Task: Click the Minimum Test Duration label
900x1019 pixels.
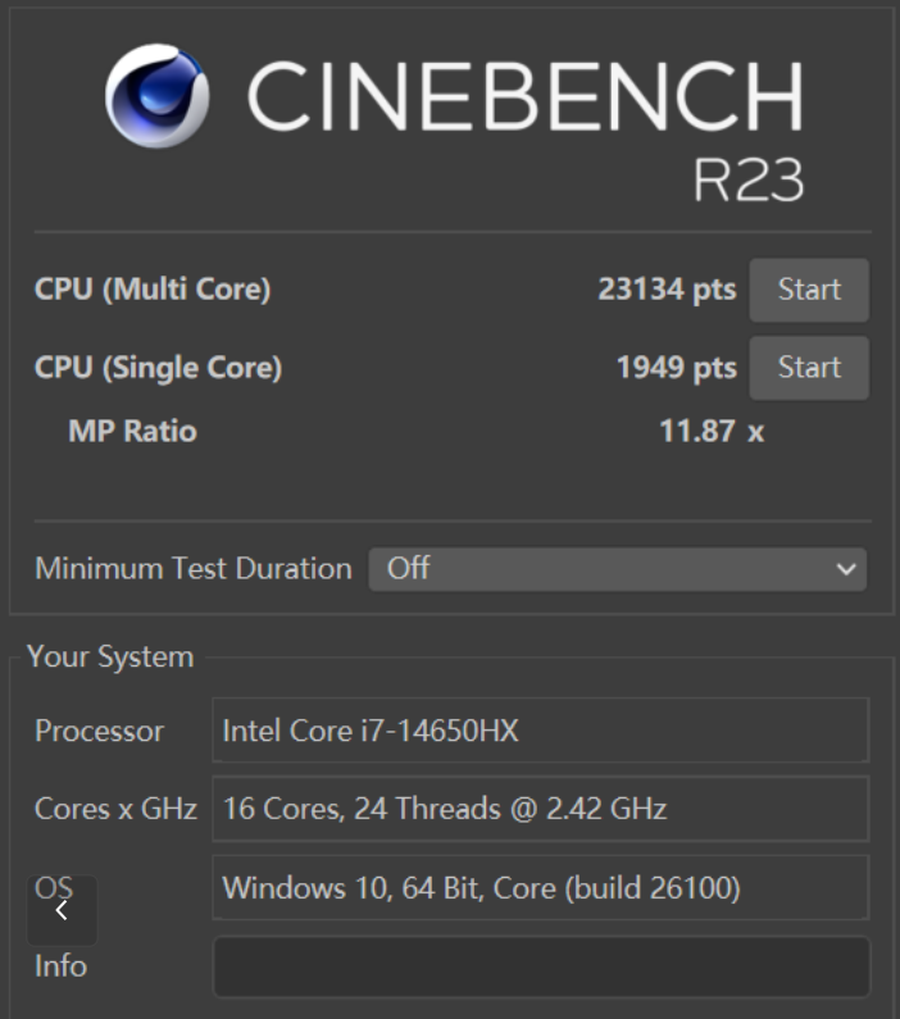Action: 193,569
